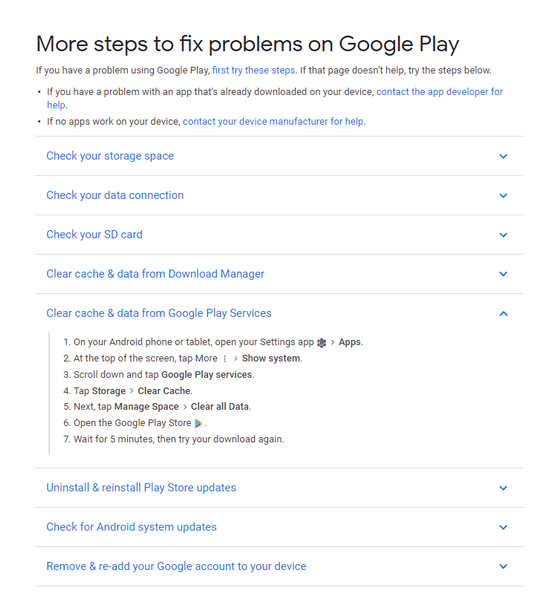Image resolution: width=546 pixels, height=599 pixels.
Task: Expand the chevron beside Uninstall & reinstall Play Store updates
Action: [503, 488]
